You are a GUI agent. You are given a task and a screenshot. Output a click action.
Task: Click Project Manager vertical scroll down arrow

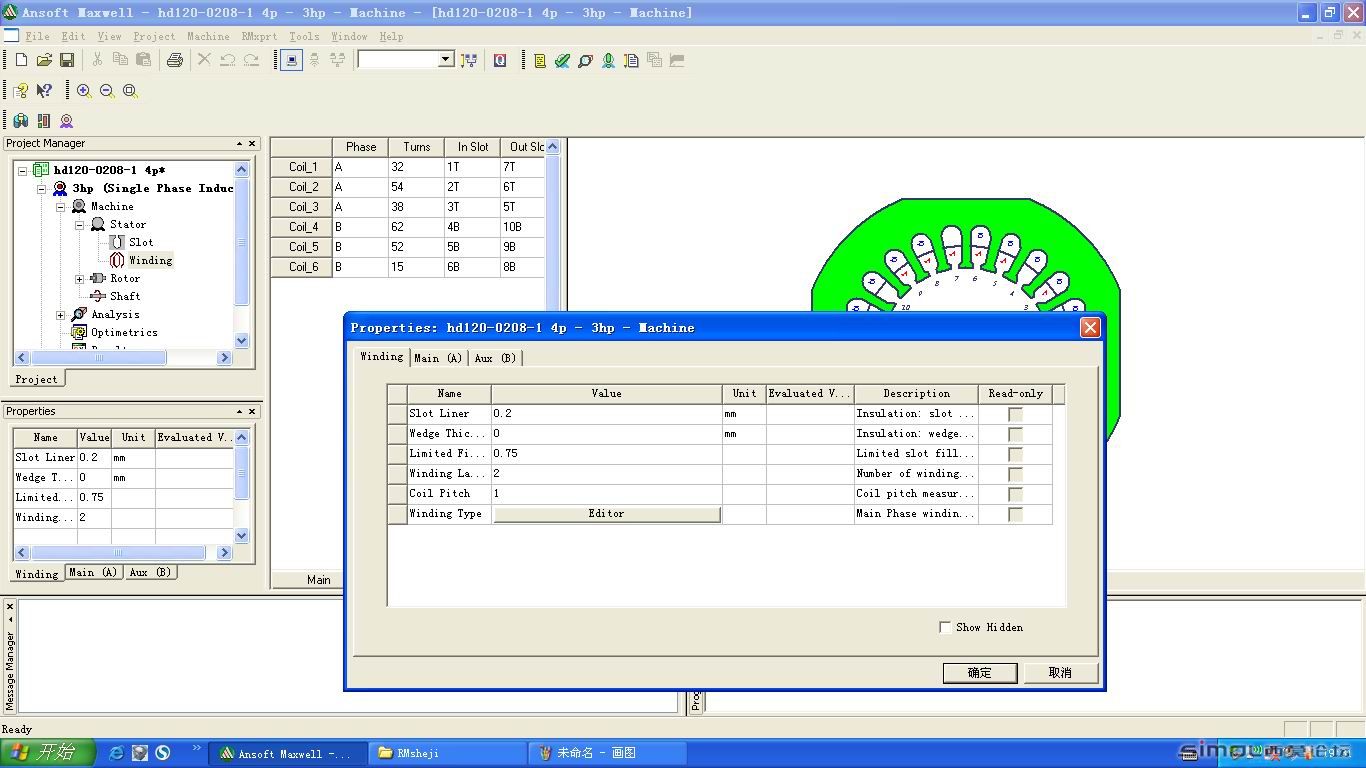tap(241, 341)
